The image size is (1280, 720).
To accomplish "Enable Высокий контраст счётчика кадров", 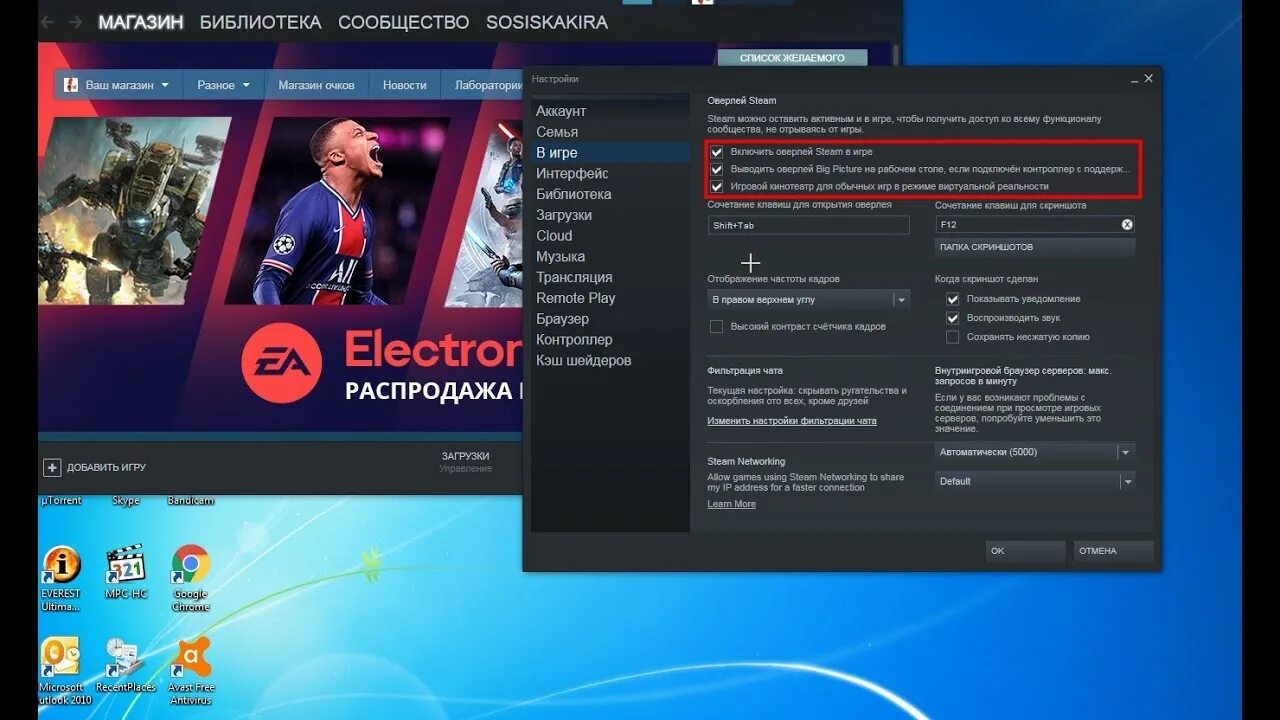I will [x=716, y=326].
